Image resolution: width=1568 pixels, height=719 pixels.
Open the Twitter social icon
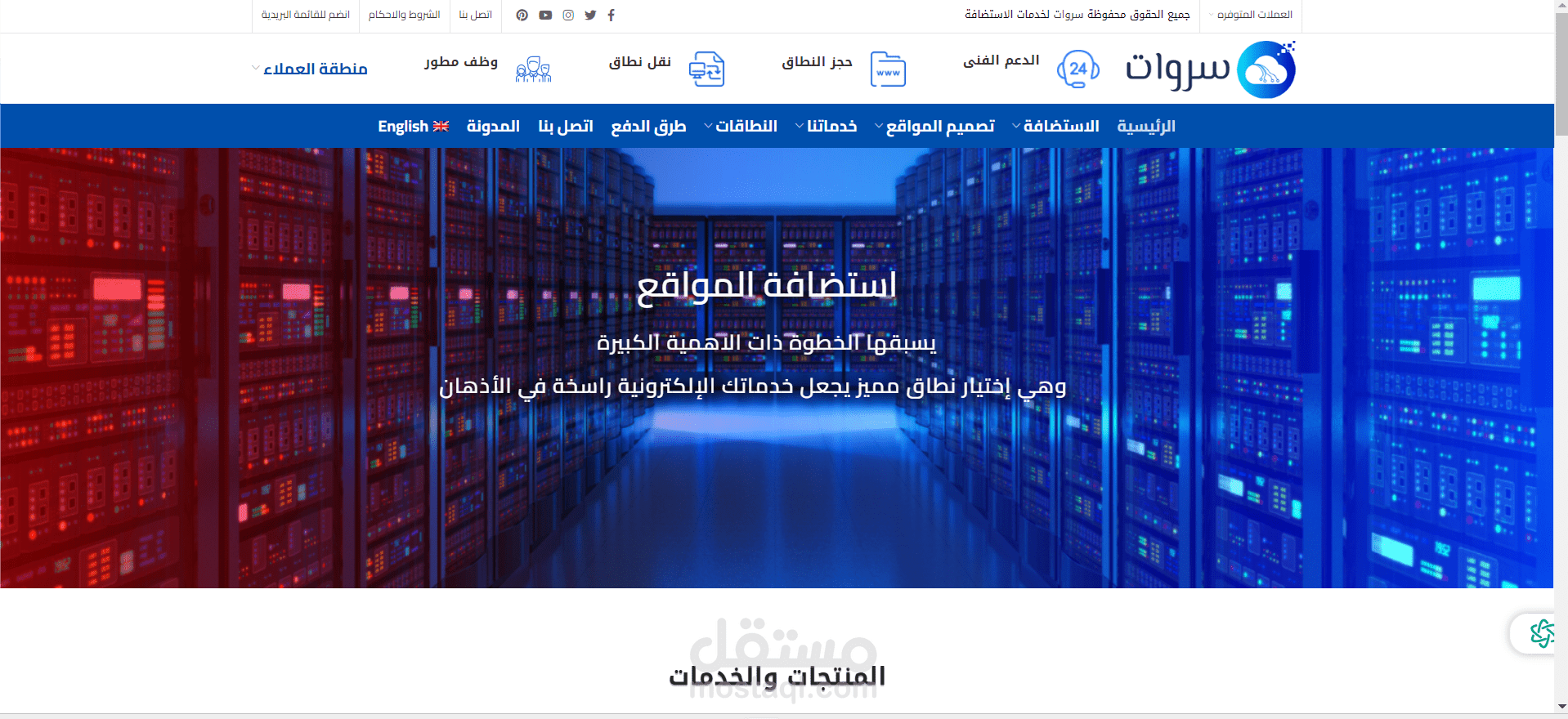[x=590, y=15]
